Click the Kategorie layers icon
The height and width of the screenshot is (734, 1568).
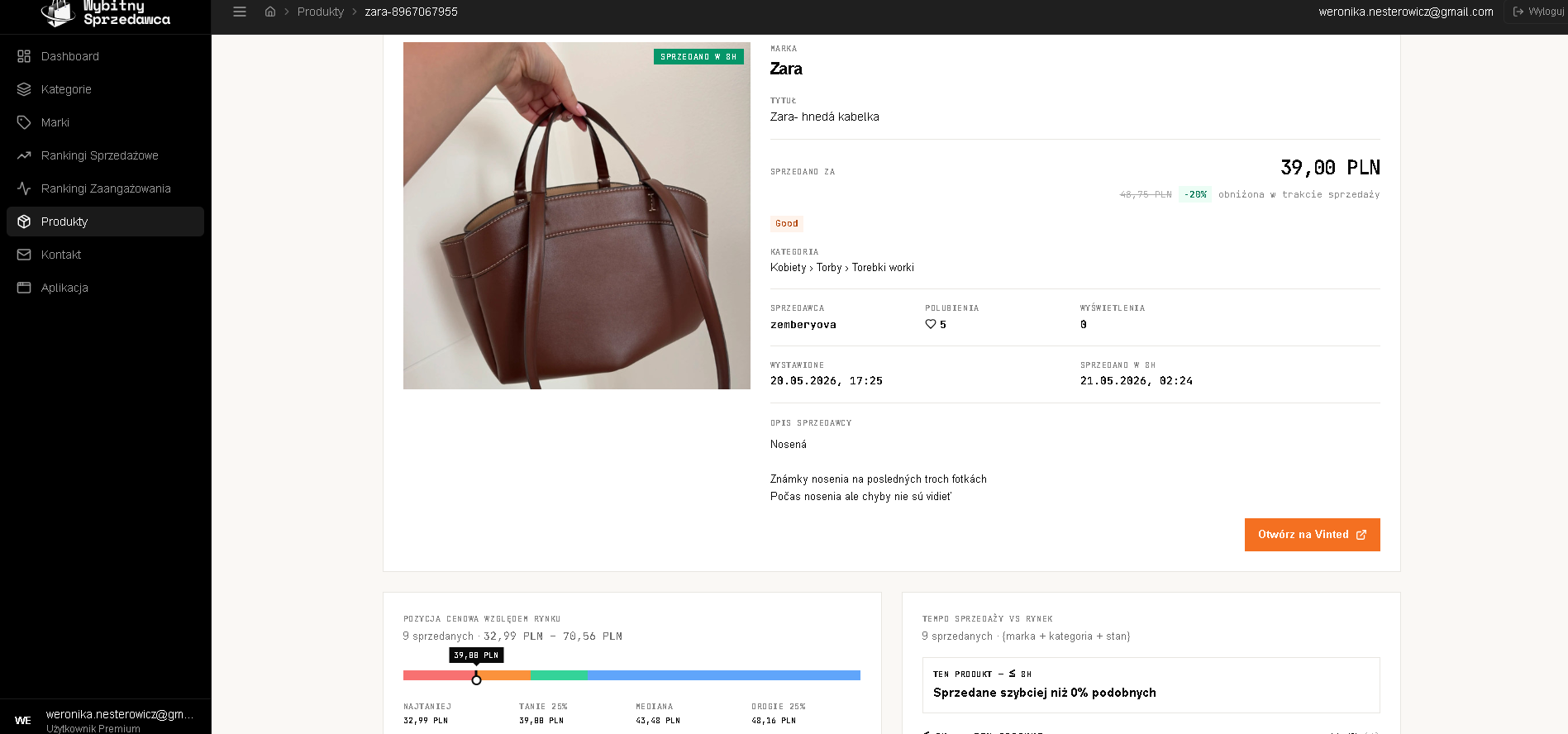pos(24,89)
